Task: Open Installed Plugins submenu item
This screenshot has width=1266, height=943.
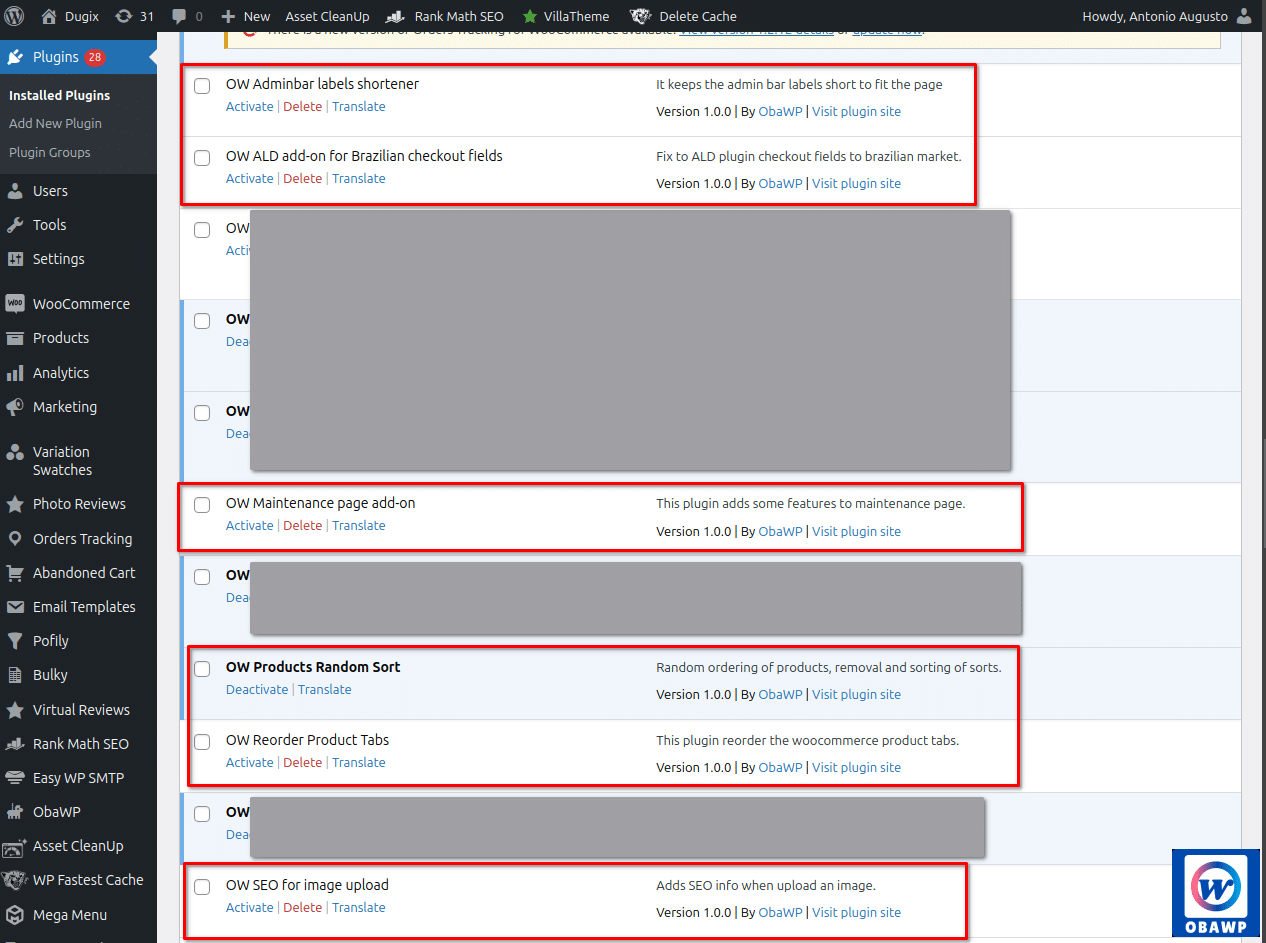Action: tap(60, 95)
